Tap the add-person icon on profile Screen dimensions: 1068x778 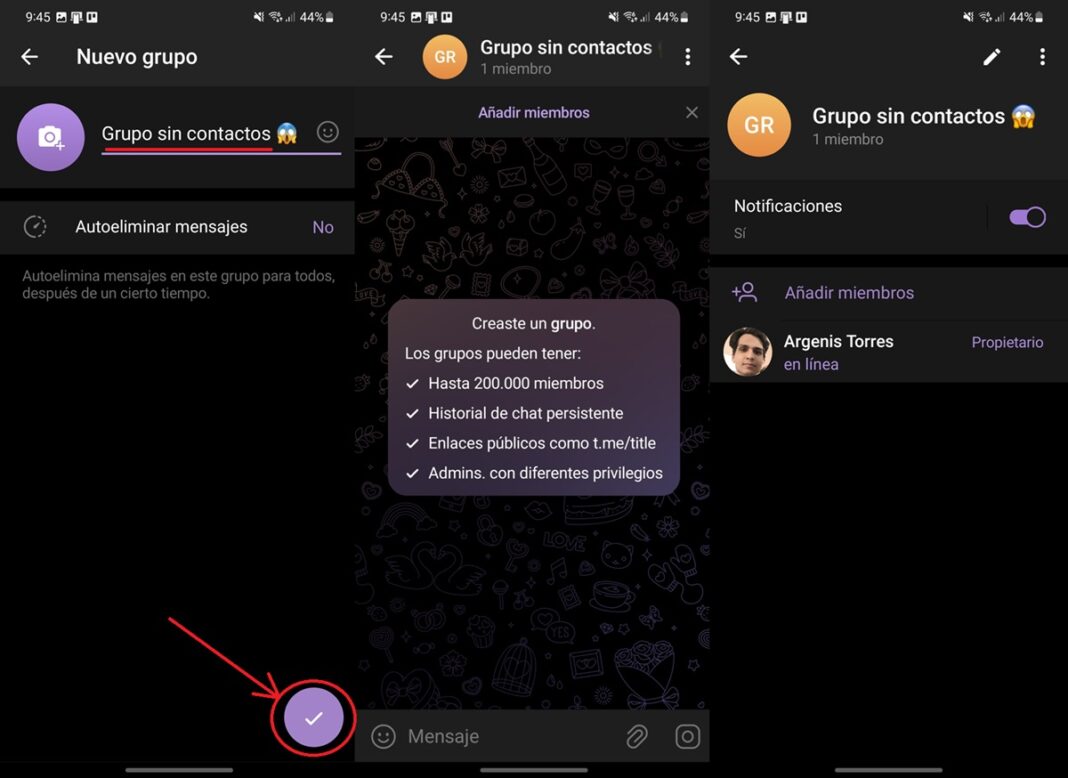click(x=744, y=293)
